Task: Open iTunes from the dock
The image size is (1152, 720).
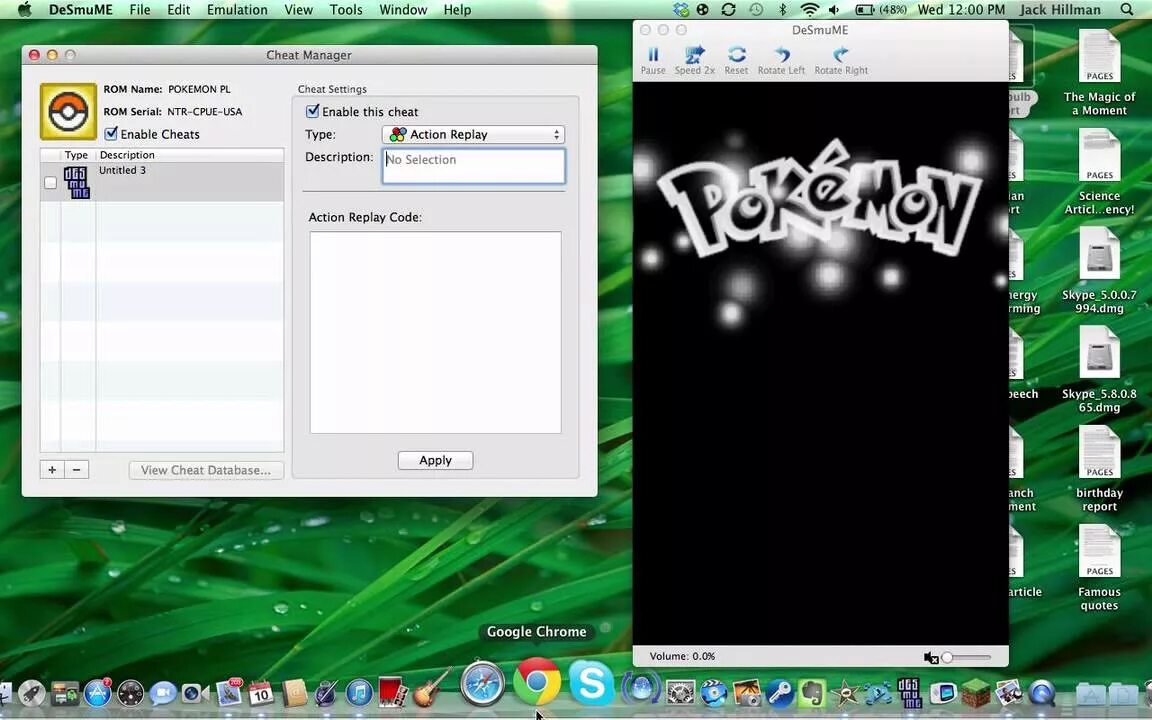Action: [359, 693]
